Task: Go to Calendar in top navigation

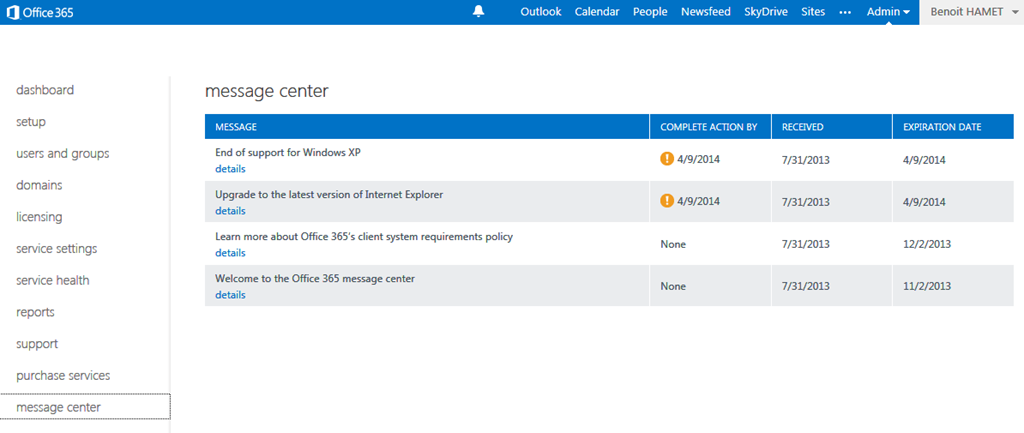Action: click(597, 12)
